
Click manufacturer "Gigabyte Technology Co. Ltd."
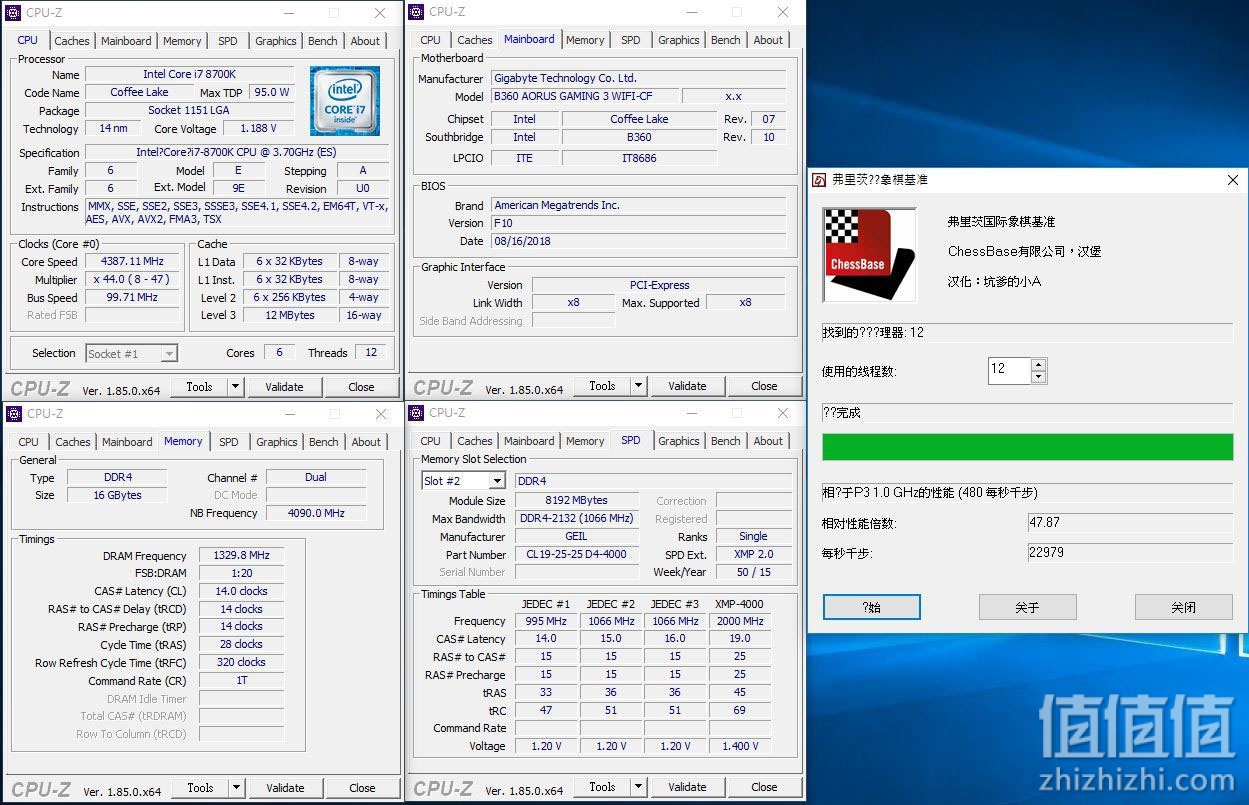pos(638,78)
